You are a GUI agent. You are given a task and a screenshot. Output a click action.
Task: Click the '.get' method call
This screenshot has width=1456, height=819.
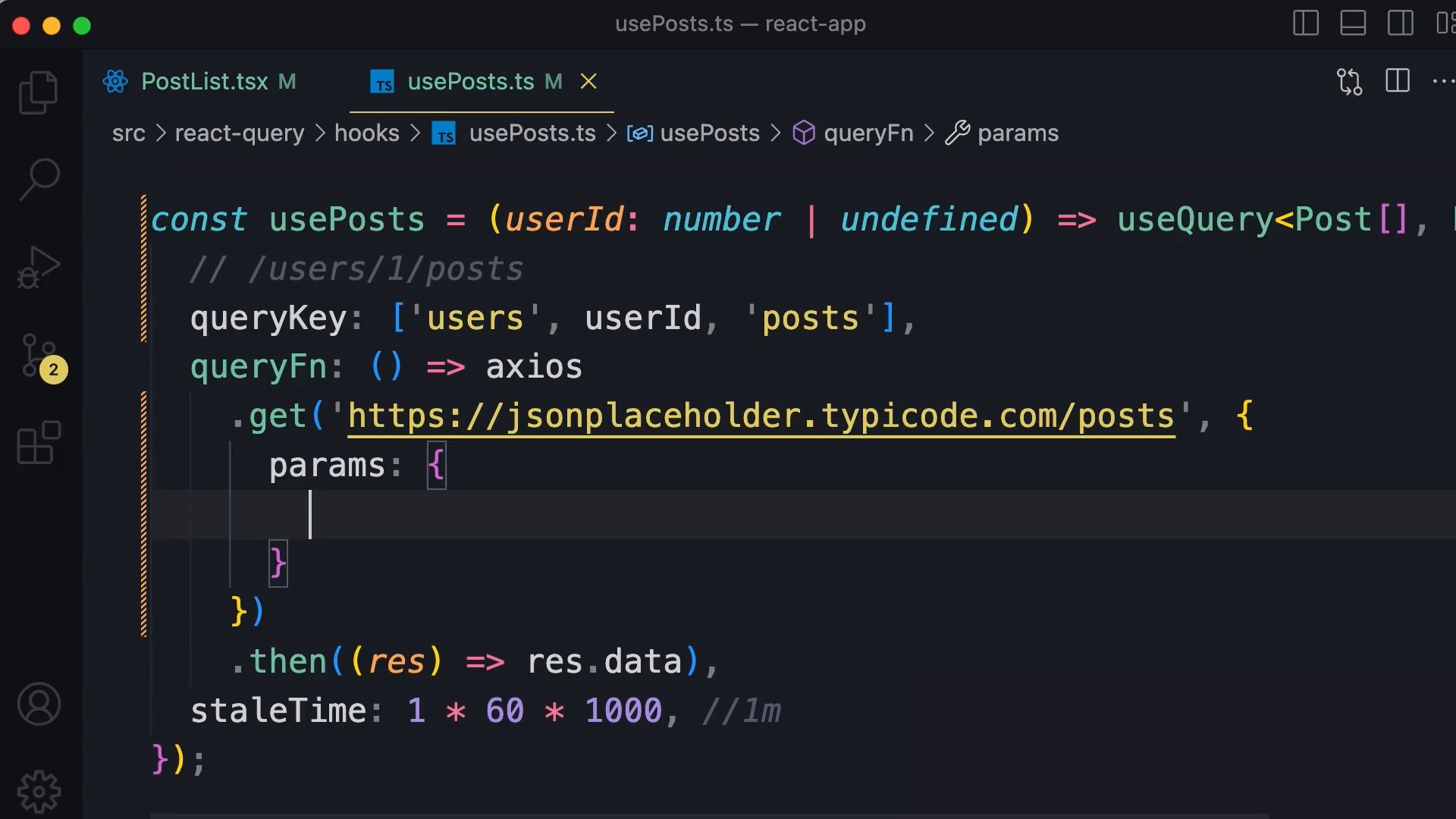tap(268, 416)
